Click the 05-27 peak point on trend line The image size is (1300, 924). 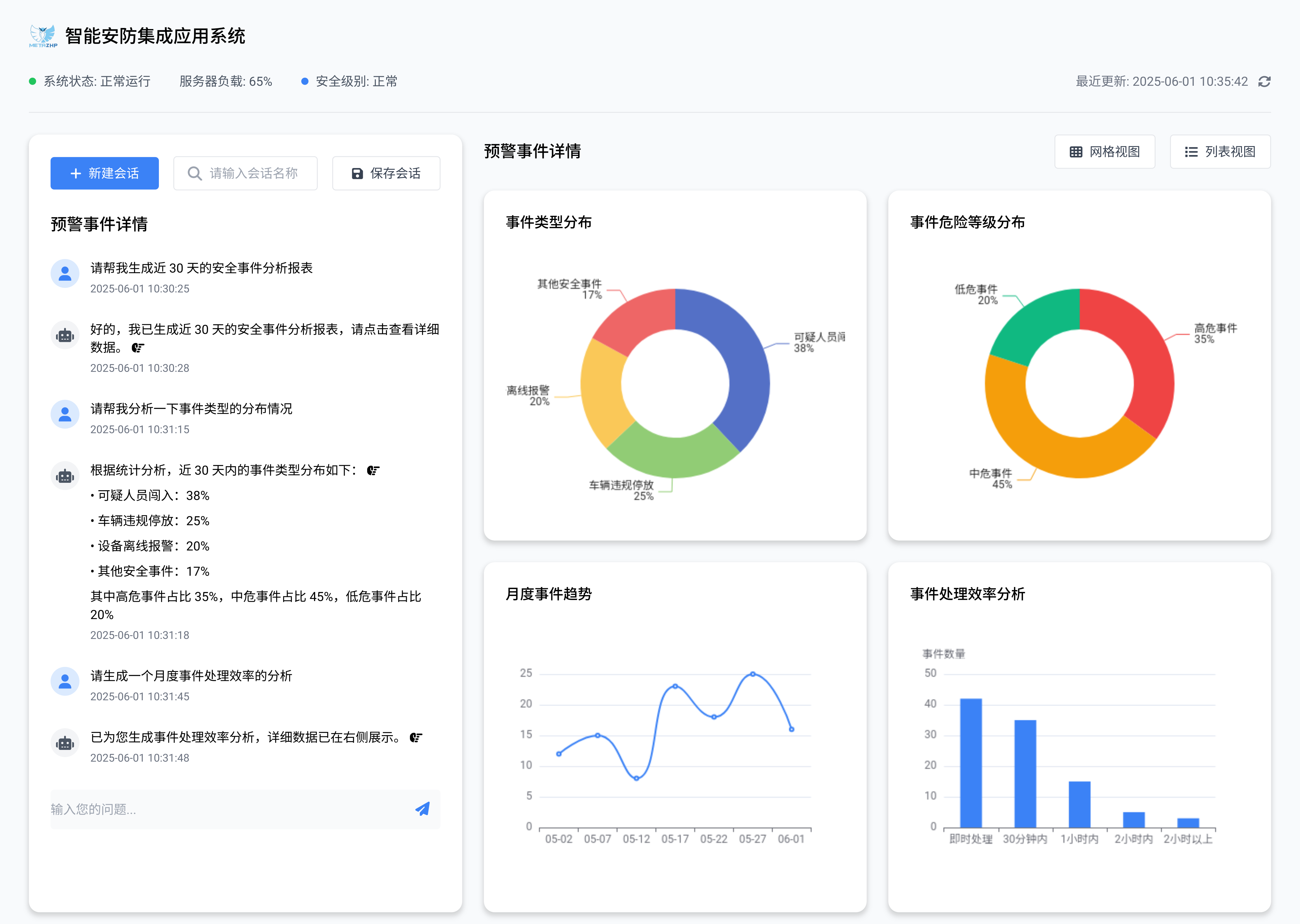tap(753, 674)
